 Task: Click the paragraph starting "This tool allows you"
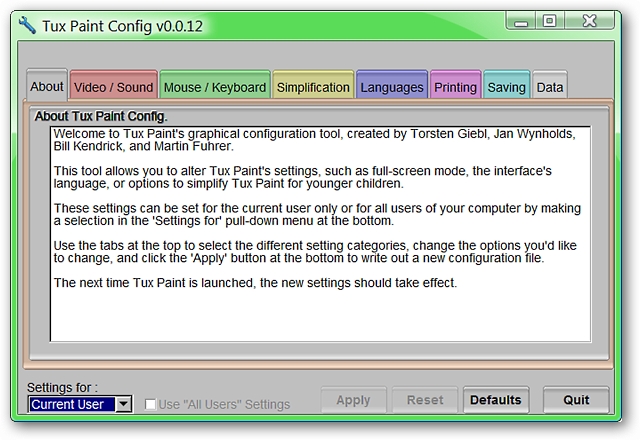[302, 177]
